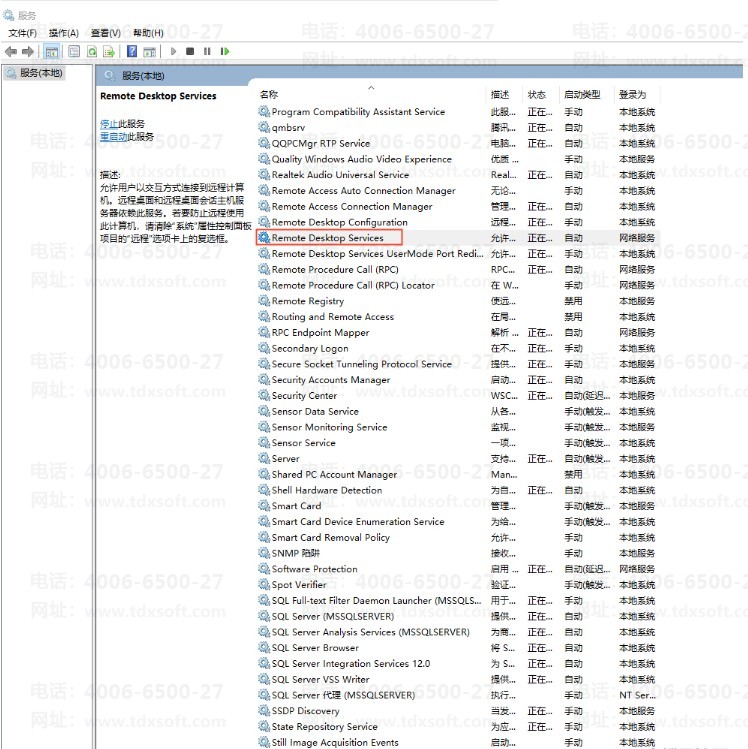Click gear icon beside RPC Endpoint Mapper

pyautogui.click(x=264, y=332)
